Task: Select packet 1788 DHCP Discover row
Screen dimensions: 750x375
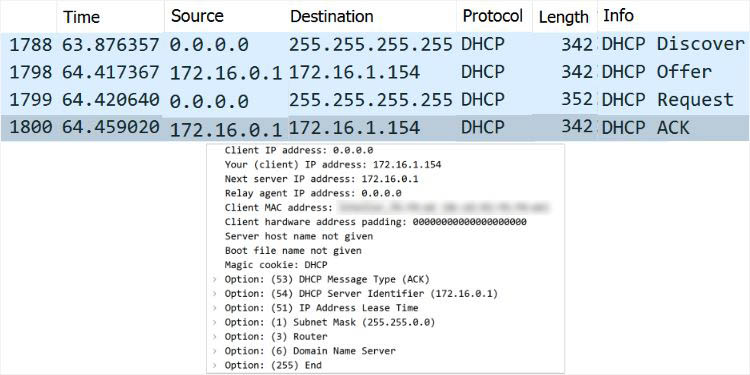Action: (x=375, y=45)
